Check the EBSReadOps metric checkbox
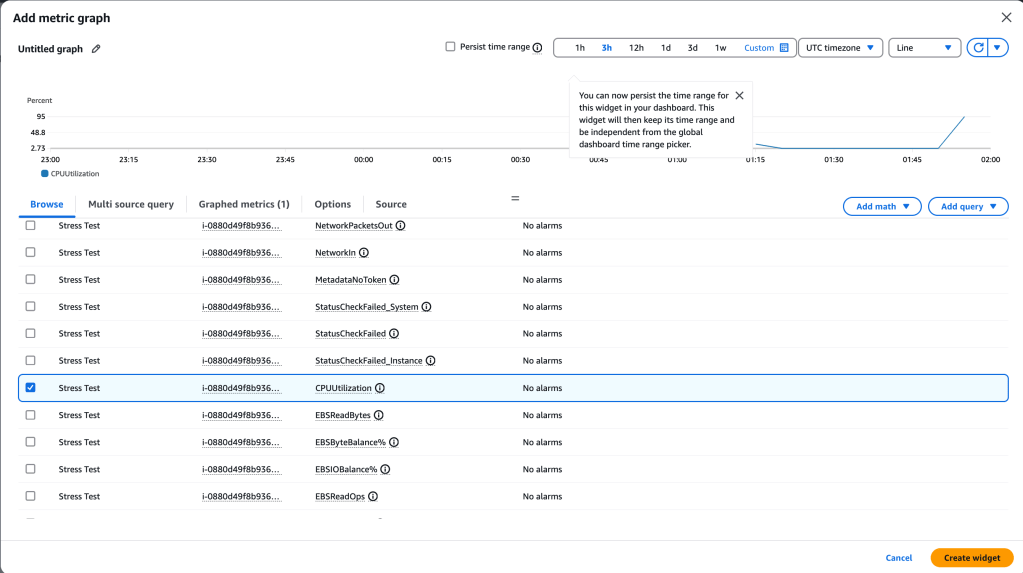Screen dimensions: 1023x573 click(x=30, y=496)
